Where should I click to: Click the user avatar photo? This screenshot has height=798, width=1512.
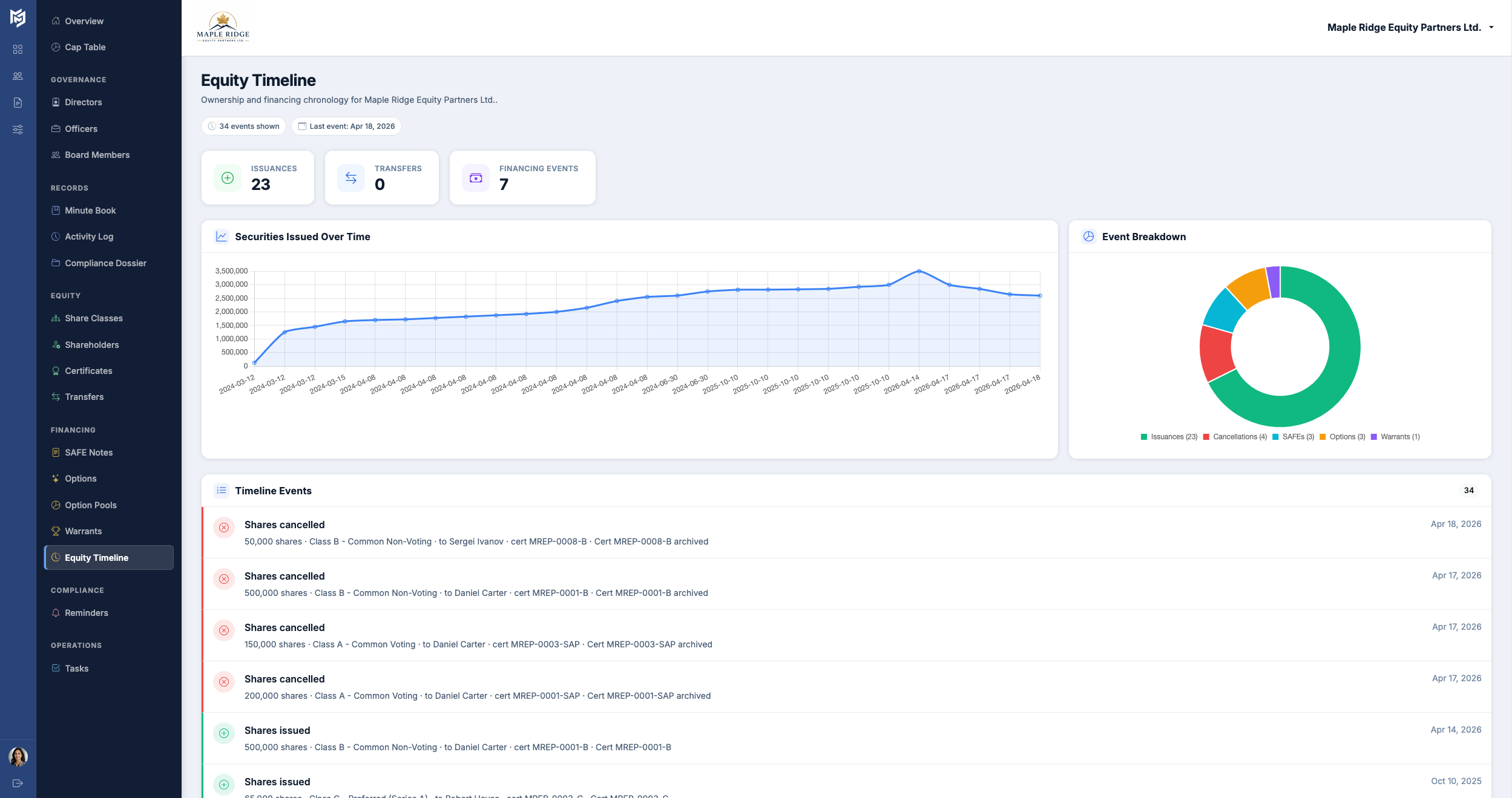click(18, 756)
